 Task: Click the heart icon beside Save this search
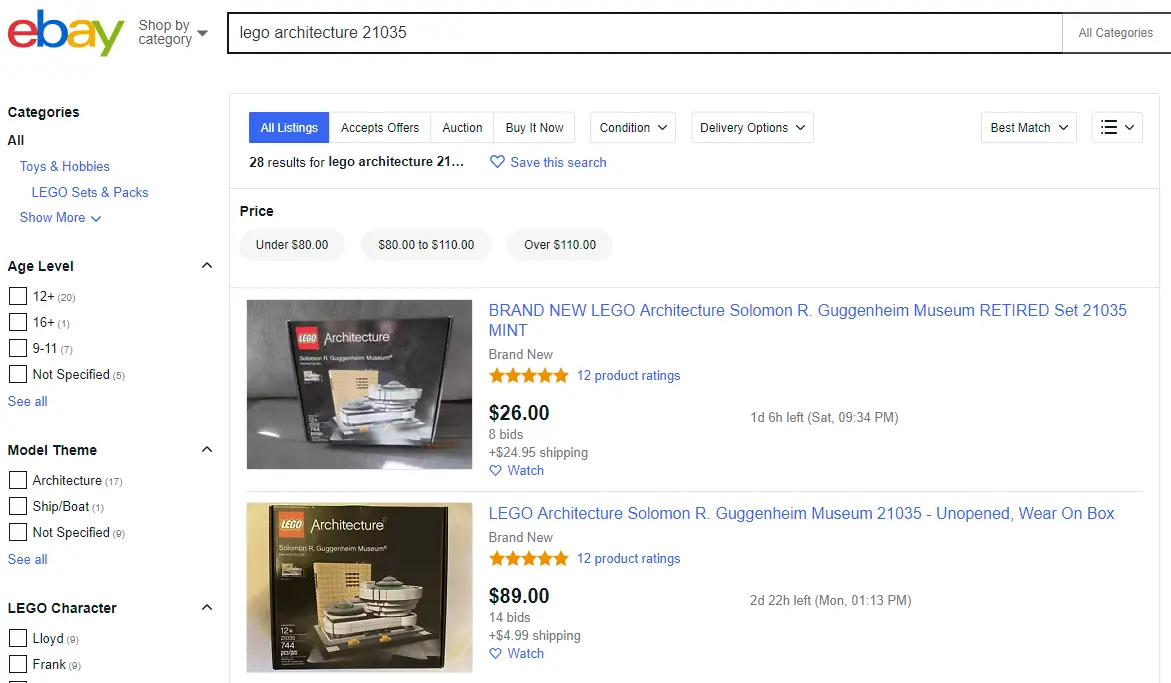pos(497,162)
